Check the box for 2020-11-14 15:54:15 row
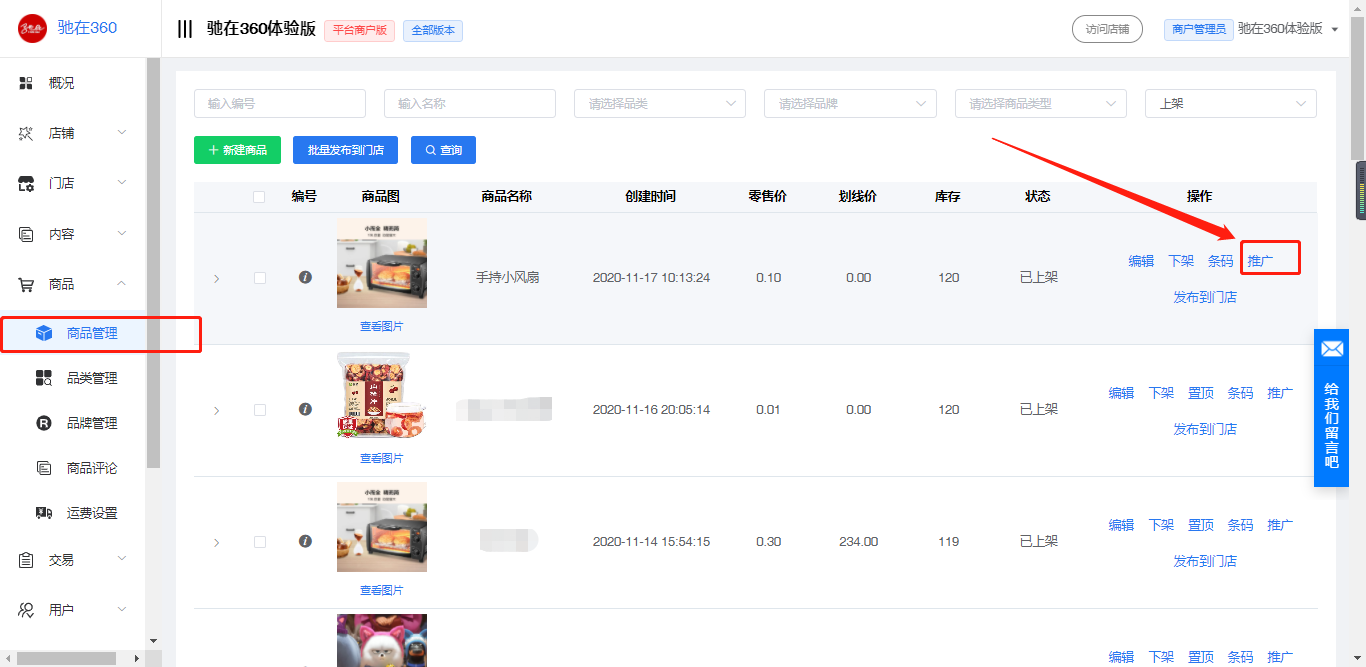The width and height of the screenshot is (1366, 667). [260, 542]
